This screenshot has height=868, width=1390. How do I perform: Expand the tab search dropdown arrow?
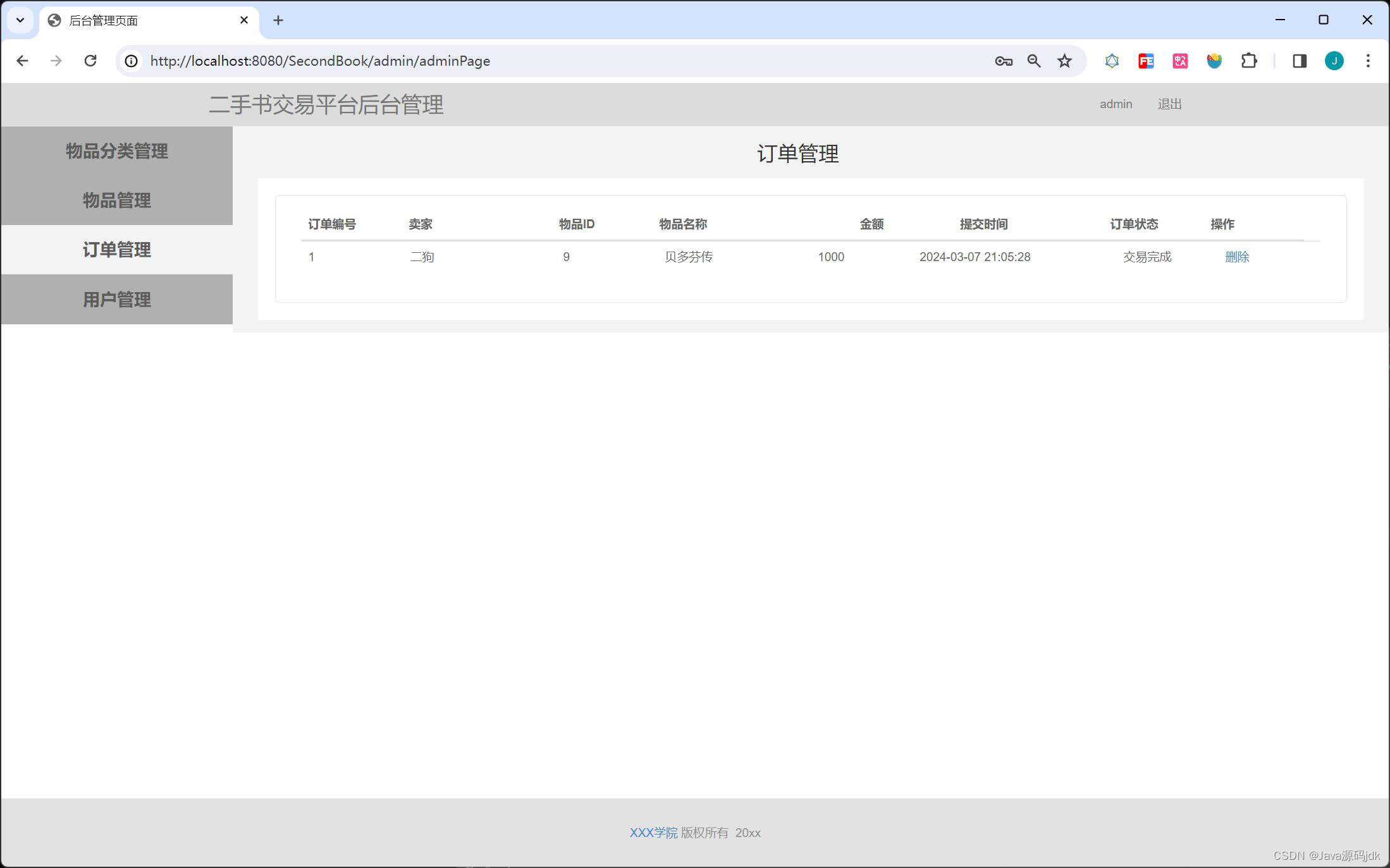coord(20,20)
